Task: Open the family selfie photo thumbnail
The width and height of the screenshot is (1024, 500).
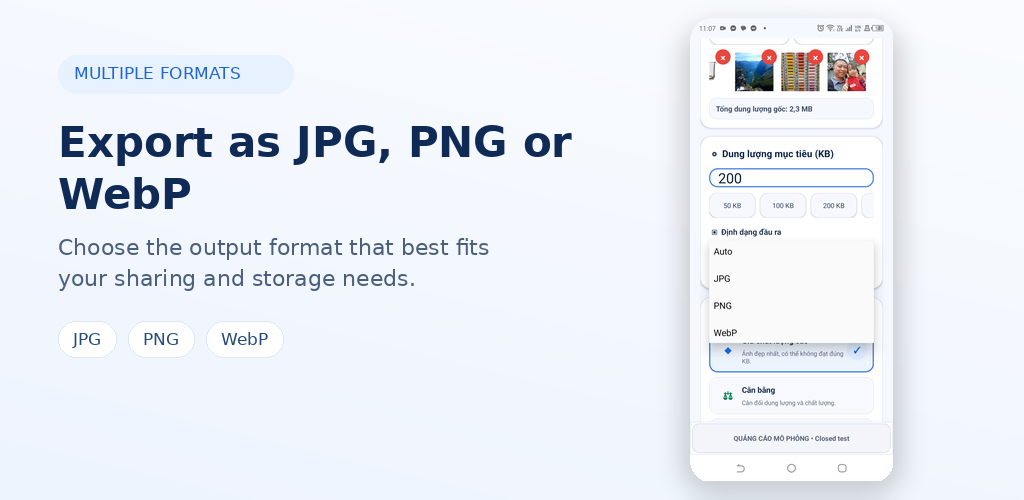Action: [847, 72]
